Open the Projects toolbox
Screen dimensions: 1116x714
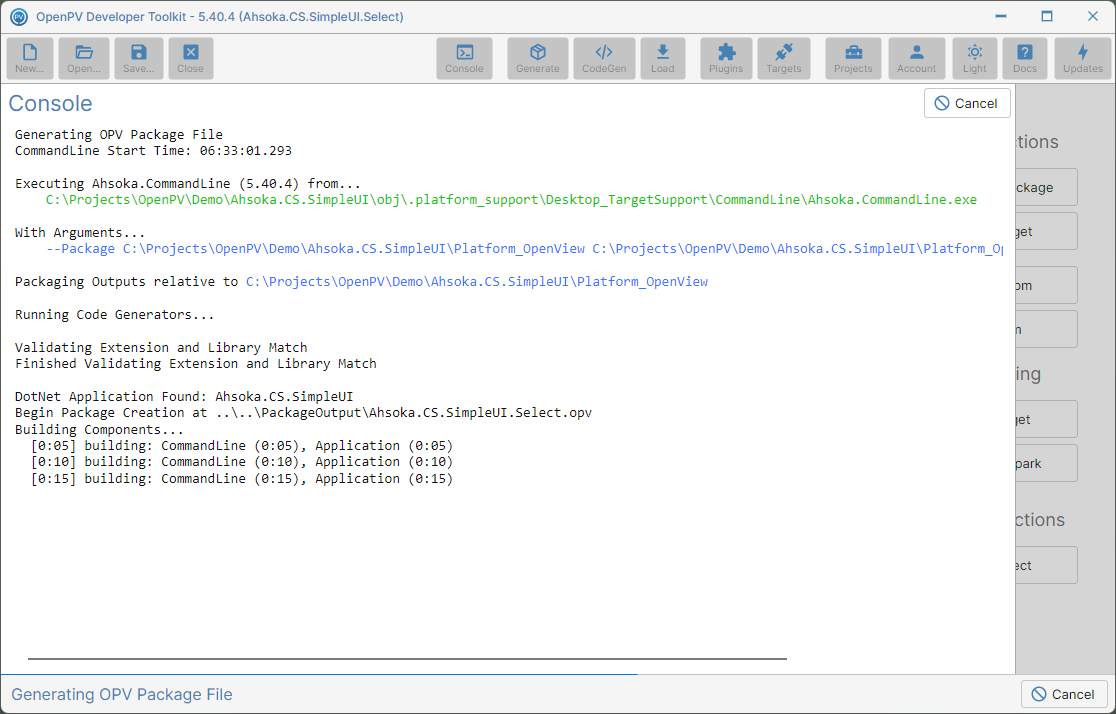click(x=853, y=58)
